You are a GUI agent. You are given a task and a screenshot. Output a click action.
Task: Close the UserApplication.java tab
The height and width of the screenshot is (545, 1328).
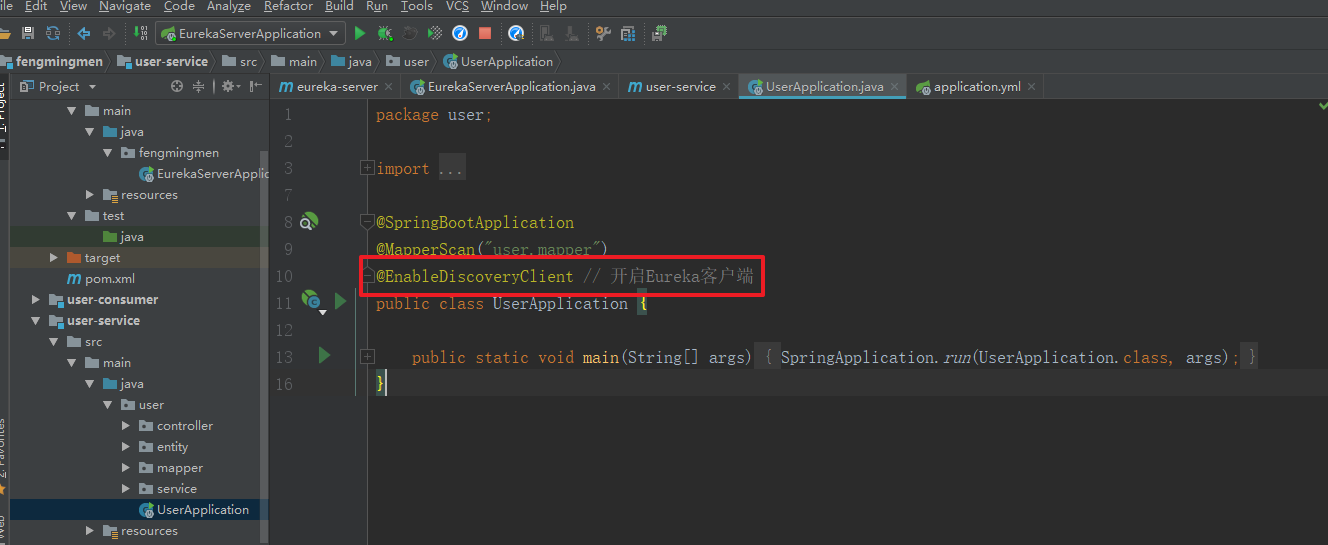(895, 87)
